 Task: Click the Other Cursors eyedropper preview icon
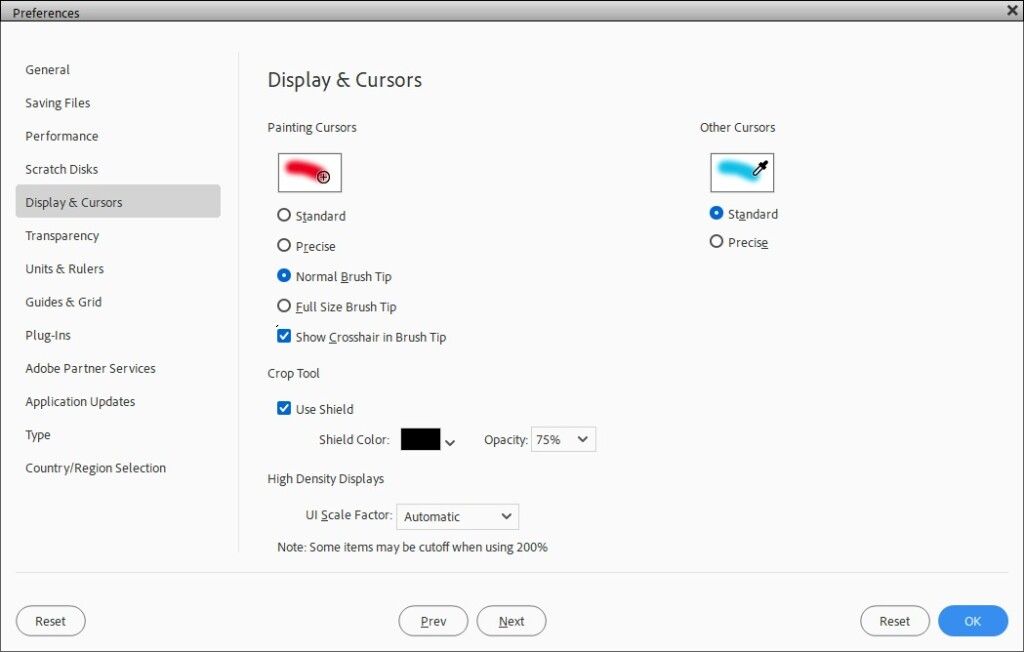pos(742,172)
